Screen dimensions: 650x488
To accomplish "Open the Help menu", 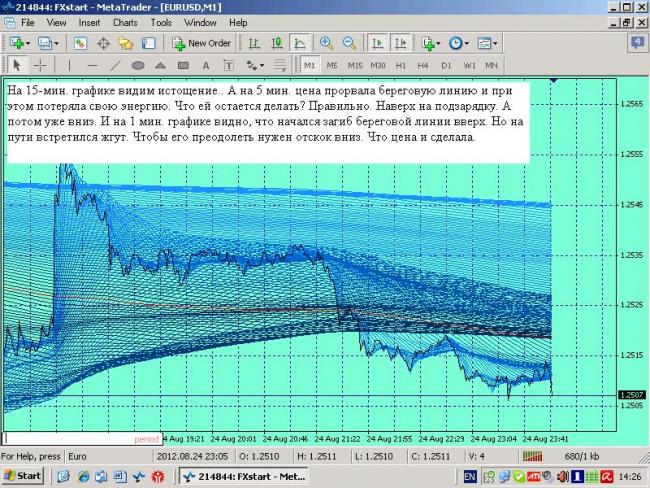I will point(238,23).
